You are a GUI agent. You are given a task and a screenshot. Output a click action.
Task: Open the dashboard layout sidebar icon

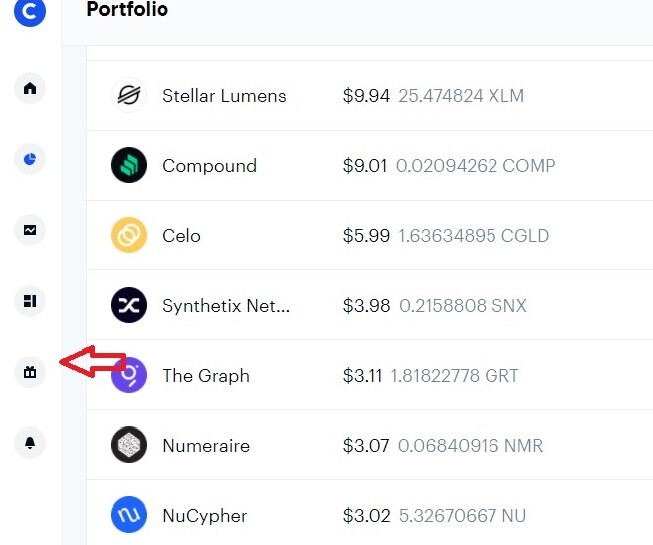click(30, 300)
